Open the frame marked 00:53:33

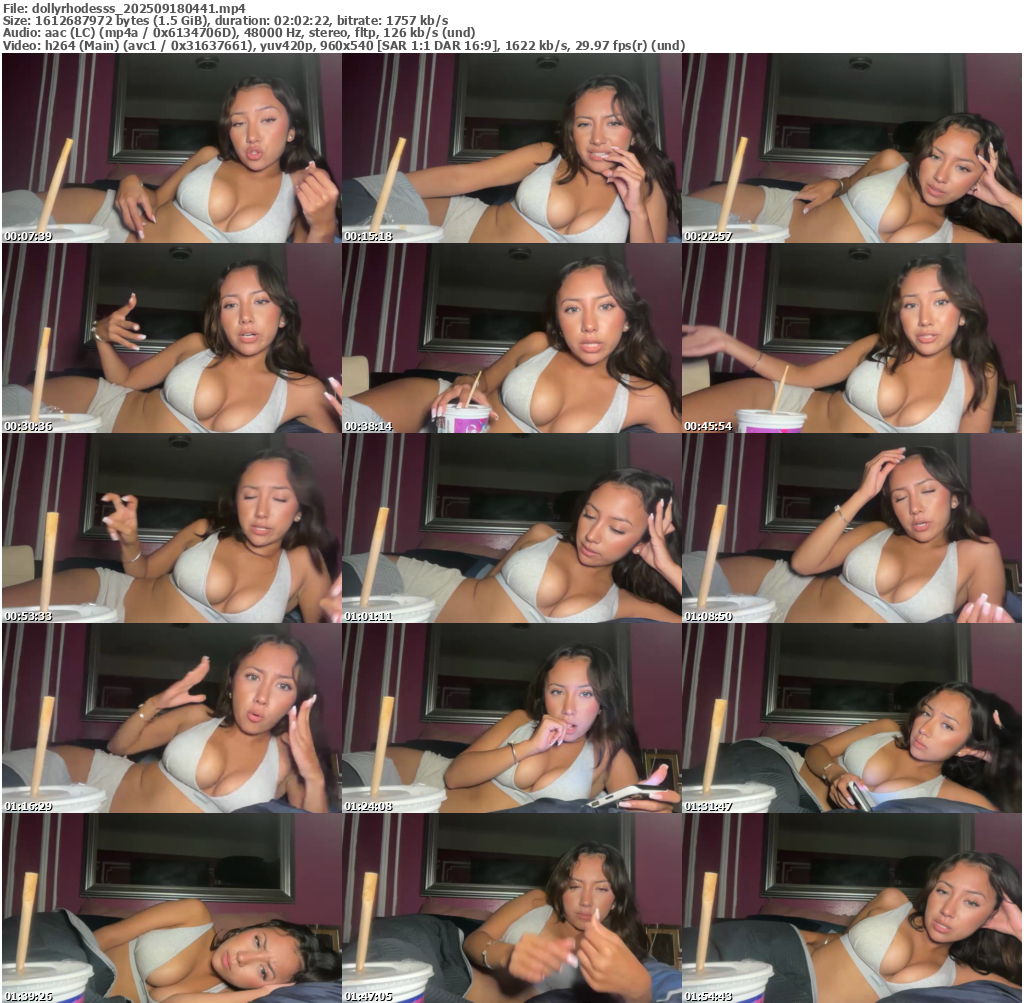172,529
